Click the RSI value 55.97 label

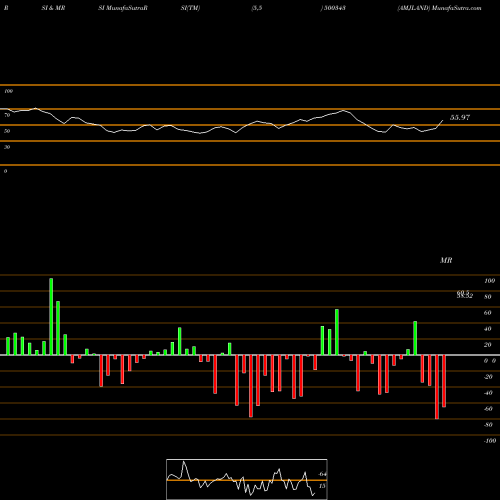pos(460,117)
